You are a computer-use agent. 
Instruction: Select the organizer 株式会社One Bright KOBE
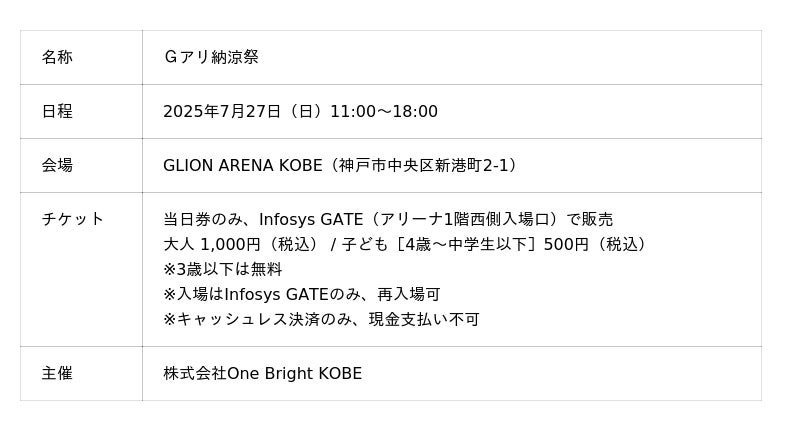point(262,373)
